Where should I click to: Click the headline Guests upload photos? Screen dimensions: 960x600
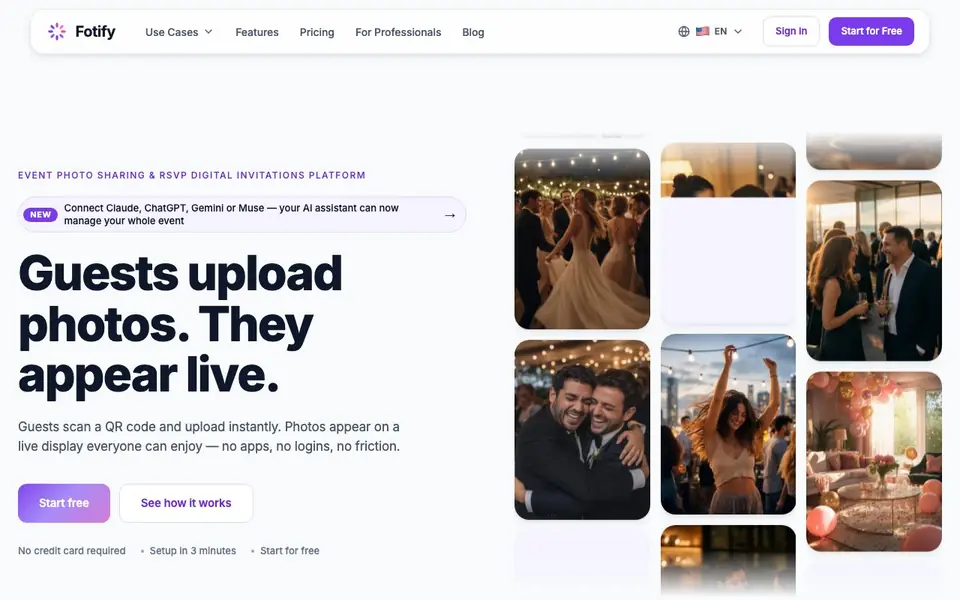pos(180,324)
